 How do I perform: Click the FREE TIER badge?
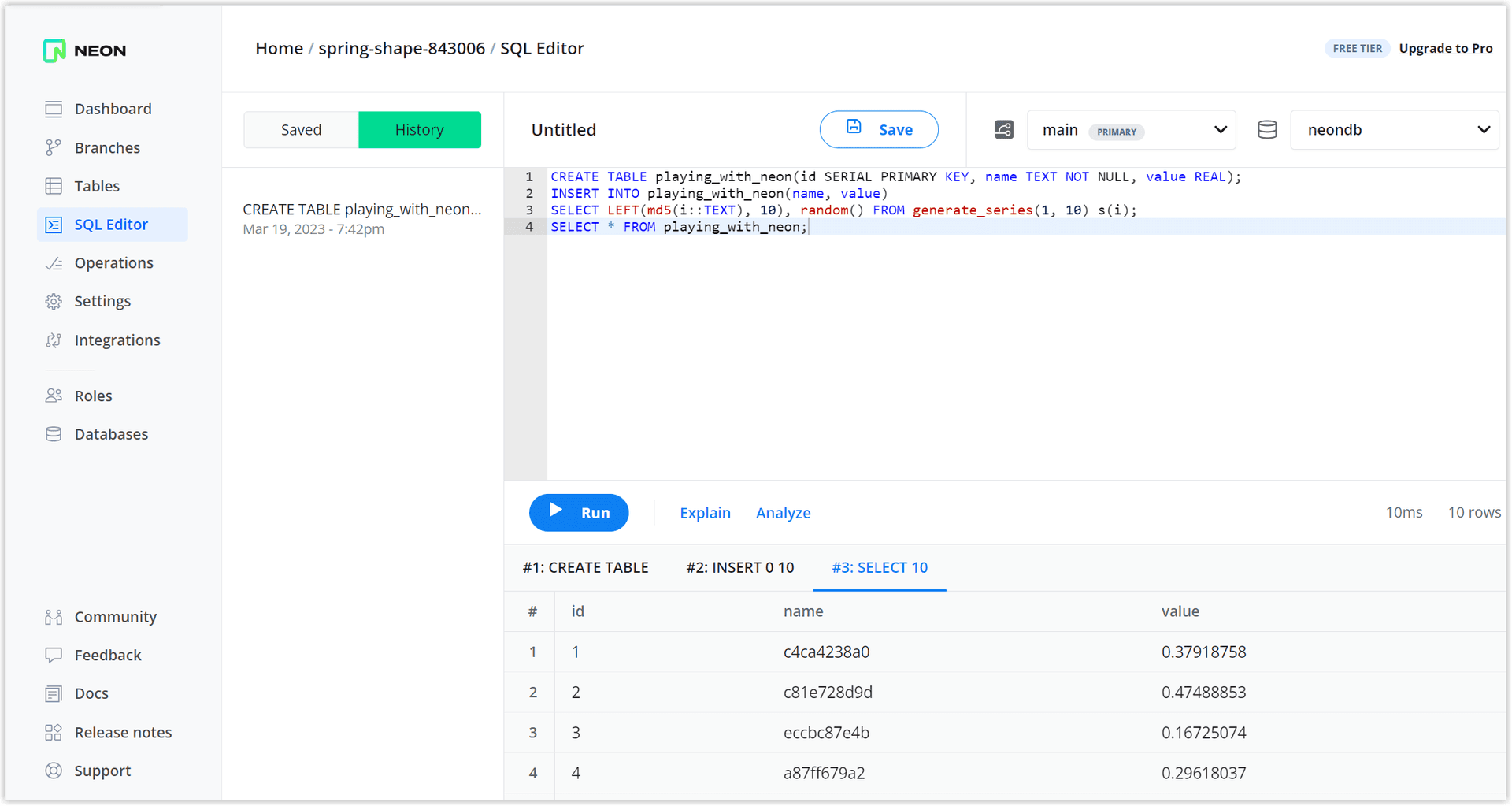pos(1358,49)
